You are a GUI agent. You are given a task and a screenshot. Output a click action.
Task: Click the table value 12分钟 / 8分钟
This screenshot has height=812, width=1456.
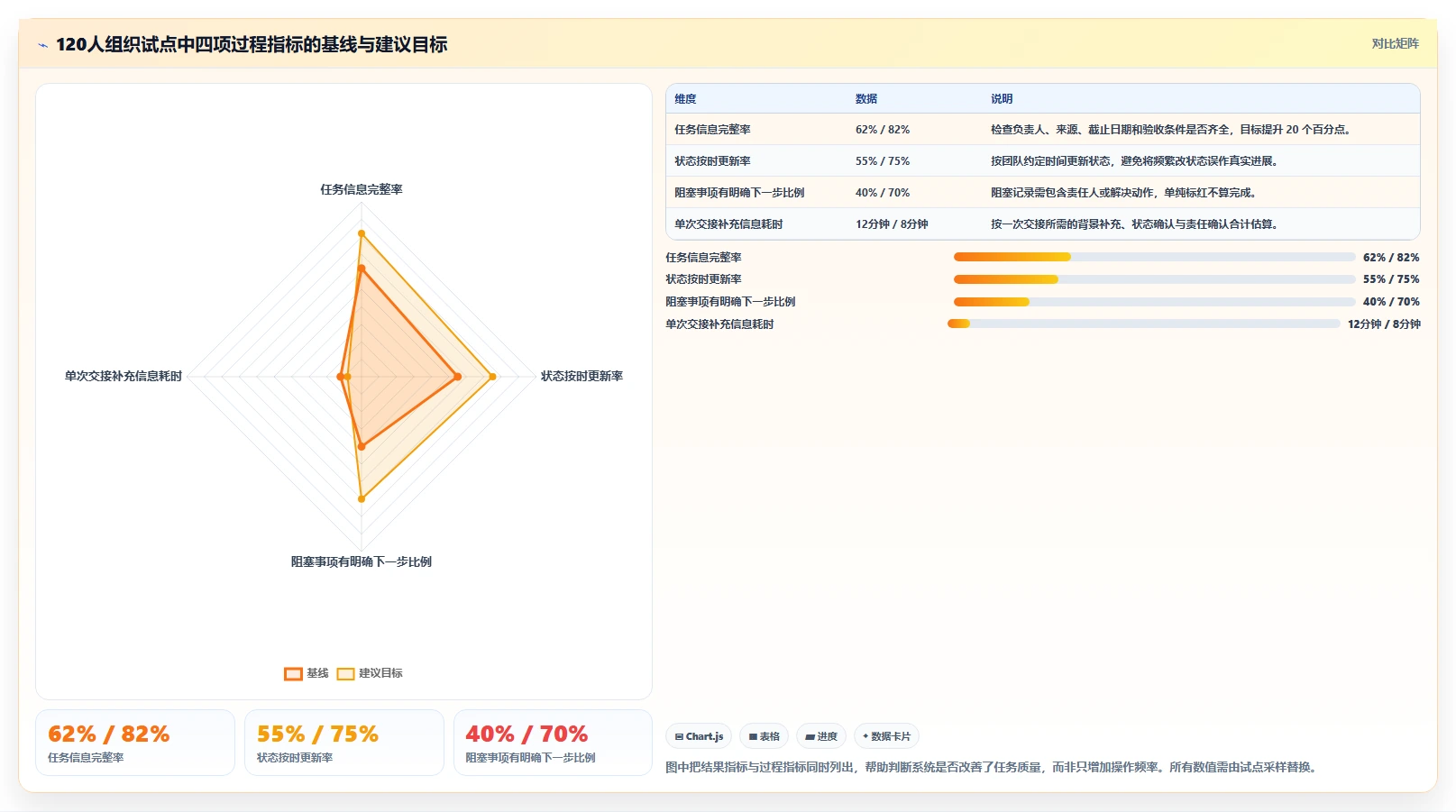[892, 224]
